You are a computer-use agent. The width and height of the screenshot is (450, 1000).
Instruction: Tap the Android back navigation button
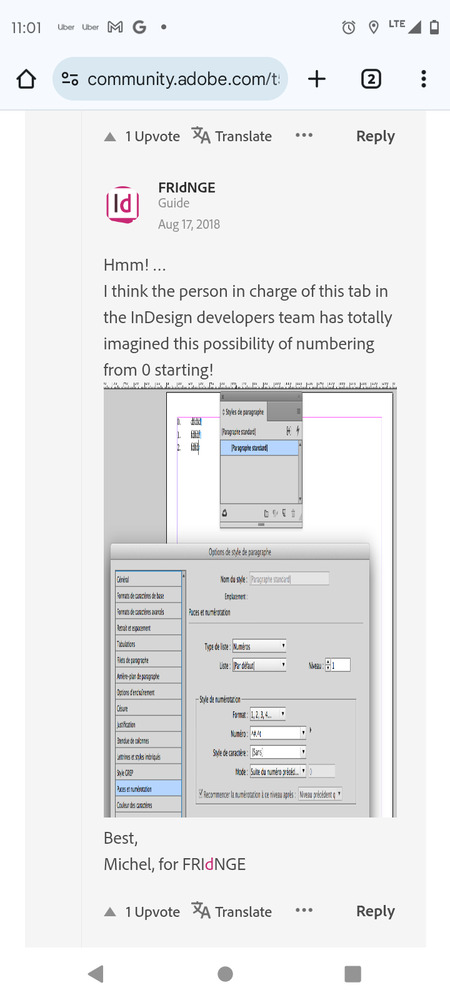coord(96,973)
